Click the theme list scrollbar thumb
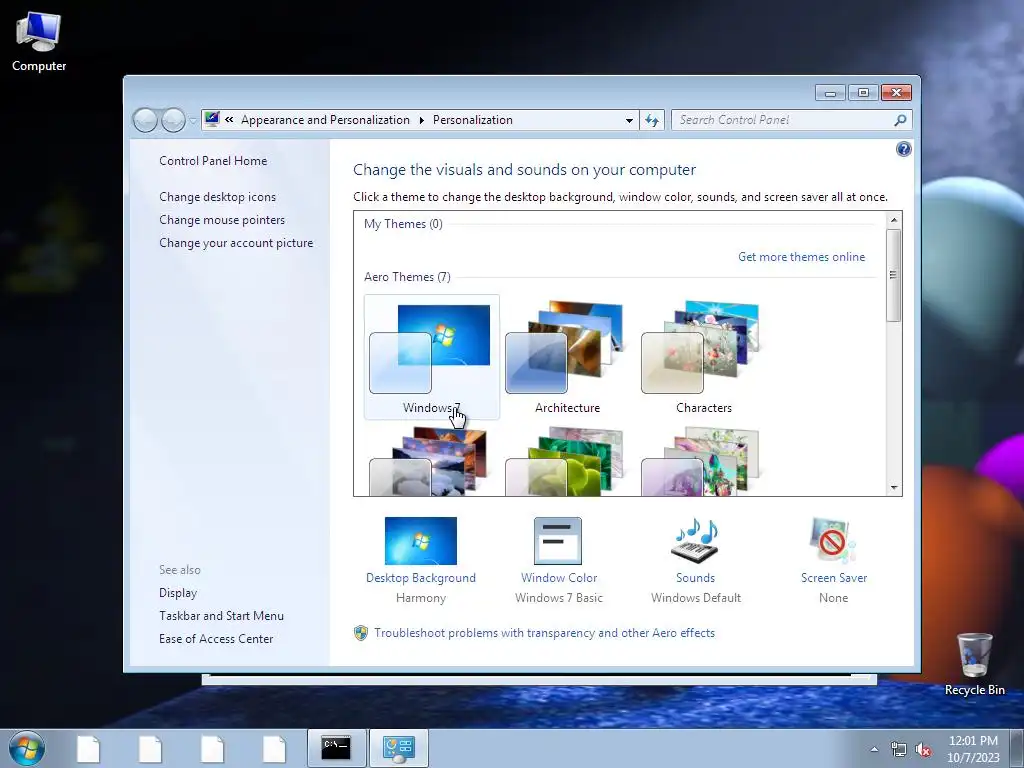 pyautogui.click(x=894, y=275)
